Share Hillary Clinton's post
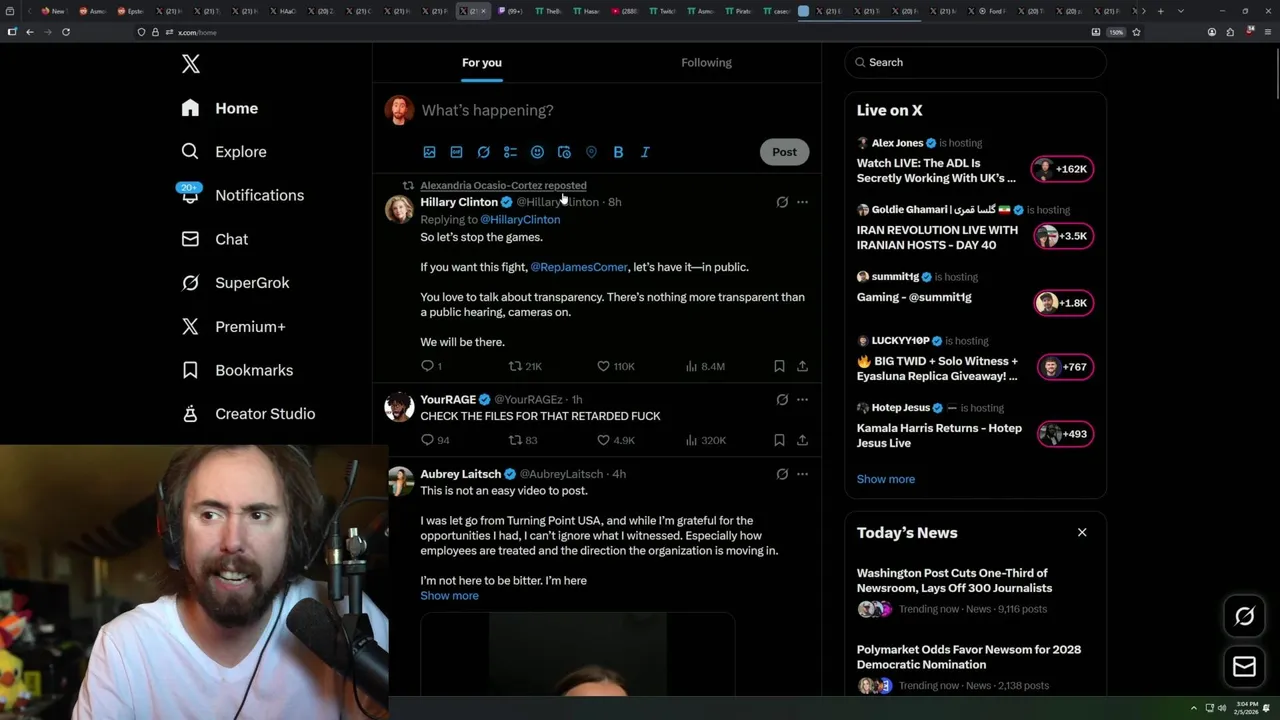The width and height of the screenshot is (1280, 720). (802, 366)
